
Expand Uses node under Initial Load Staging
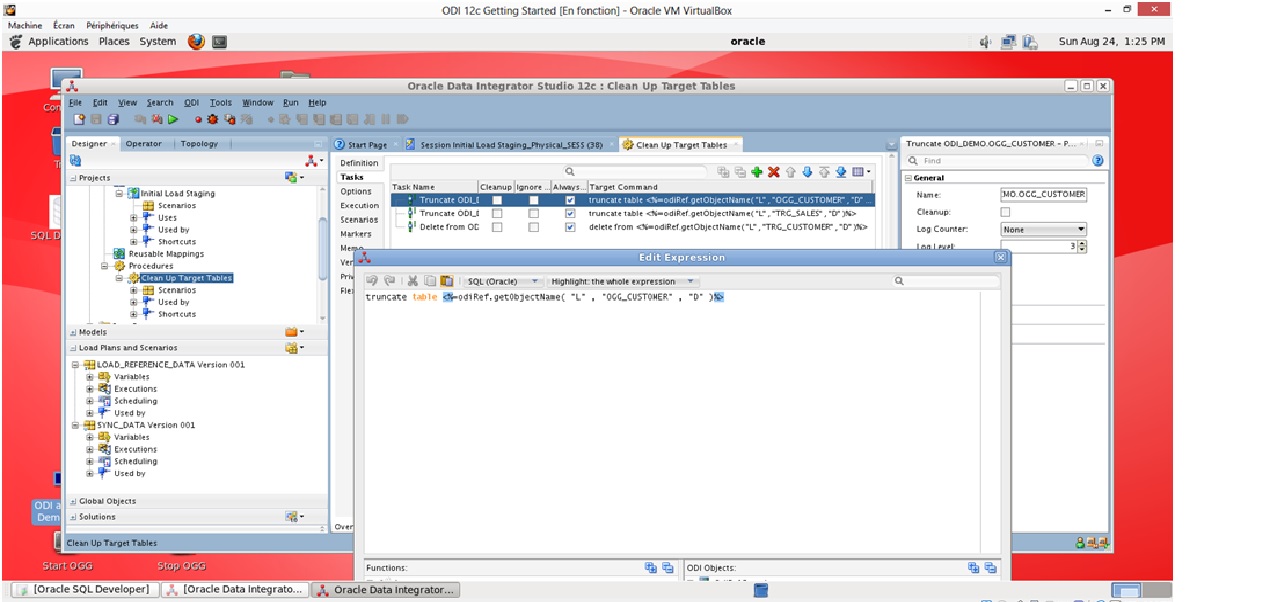[134, 217]
